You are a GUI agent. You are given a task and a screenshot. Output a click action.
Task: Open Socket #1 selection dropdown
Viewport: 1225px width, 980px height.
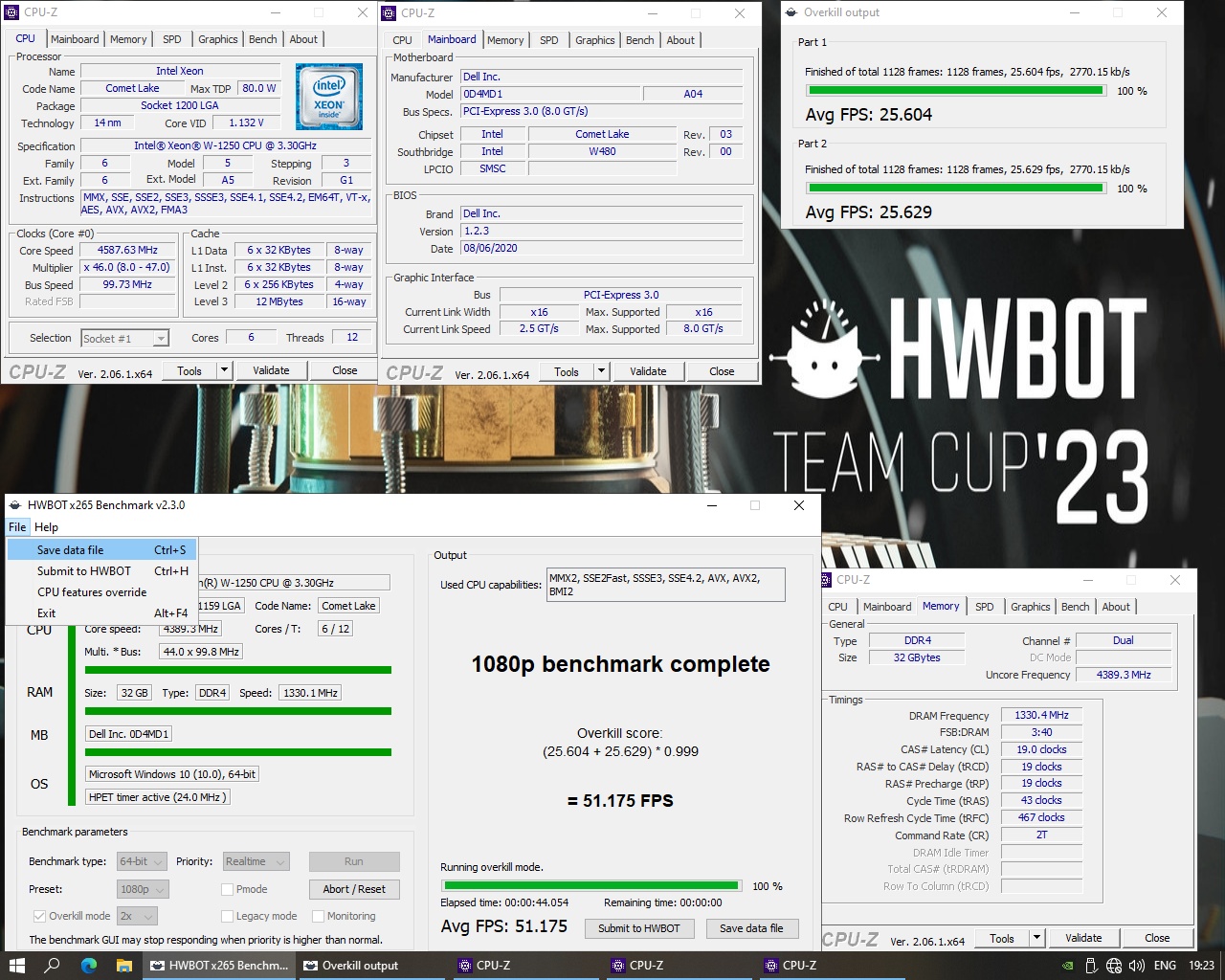(x=124, y=338)
